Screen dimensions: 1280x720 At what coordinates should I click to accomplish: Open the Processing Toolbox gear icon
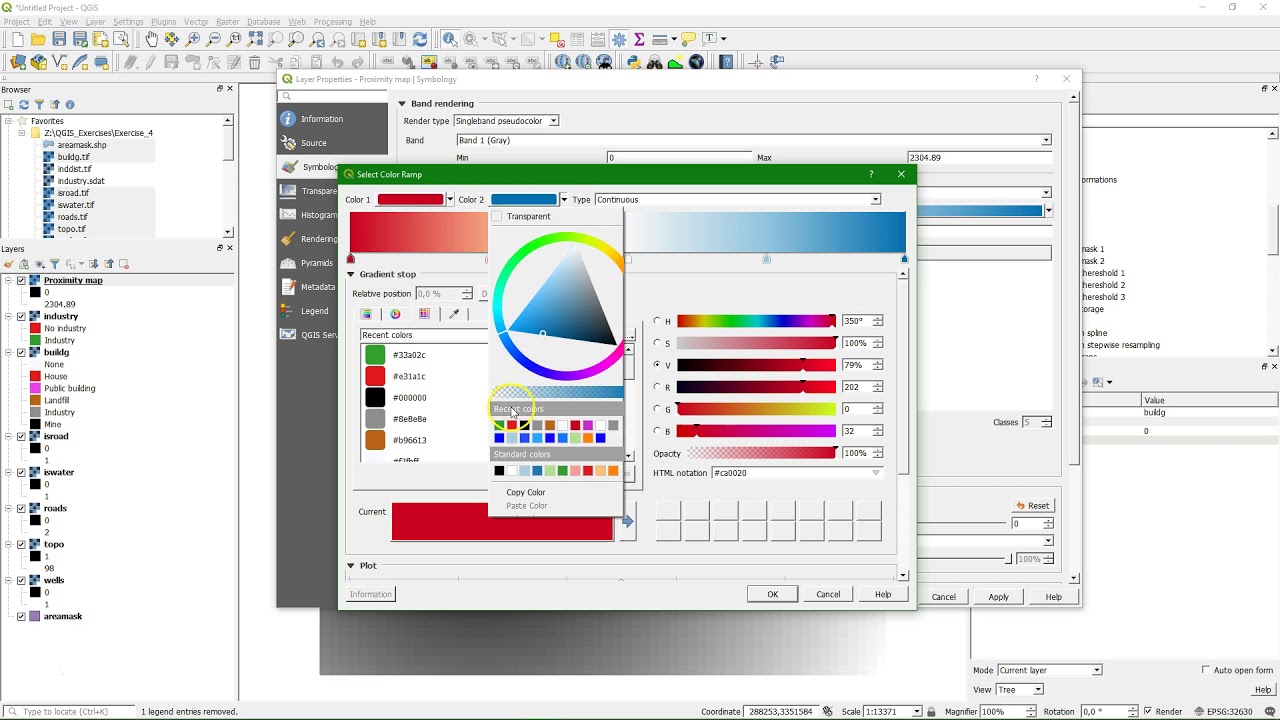click(x=619, y=39)
